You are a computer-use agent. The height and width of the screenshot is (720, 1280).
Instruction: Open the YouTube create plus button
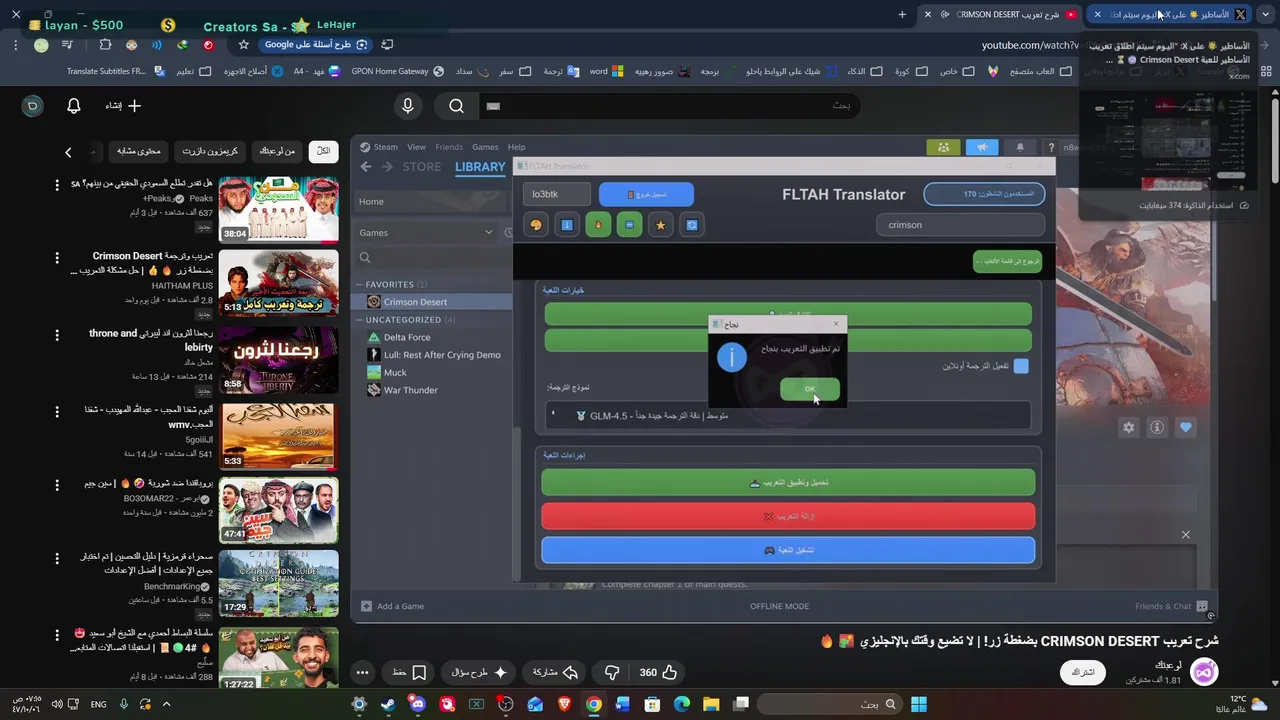[123, 105]
